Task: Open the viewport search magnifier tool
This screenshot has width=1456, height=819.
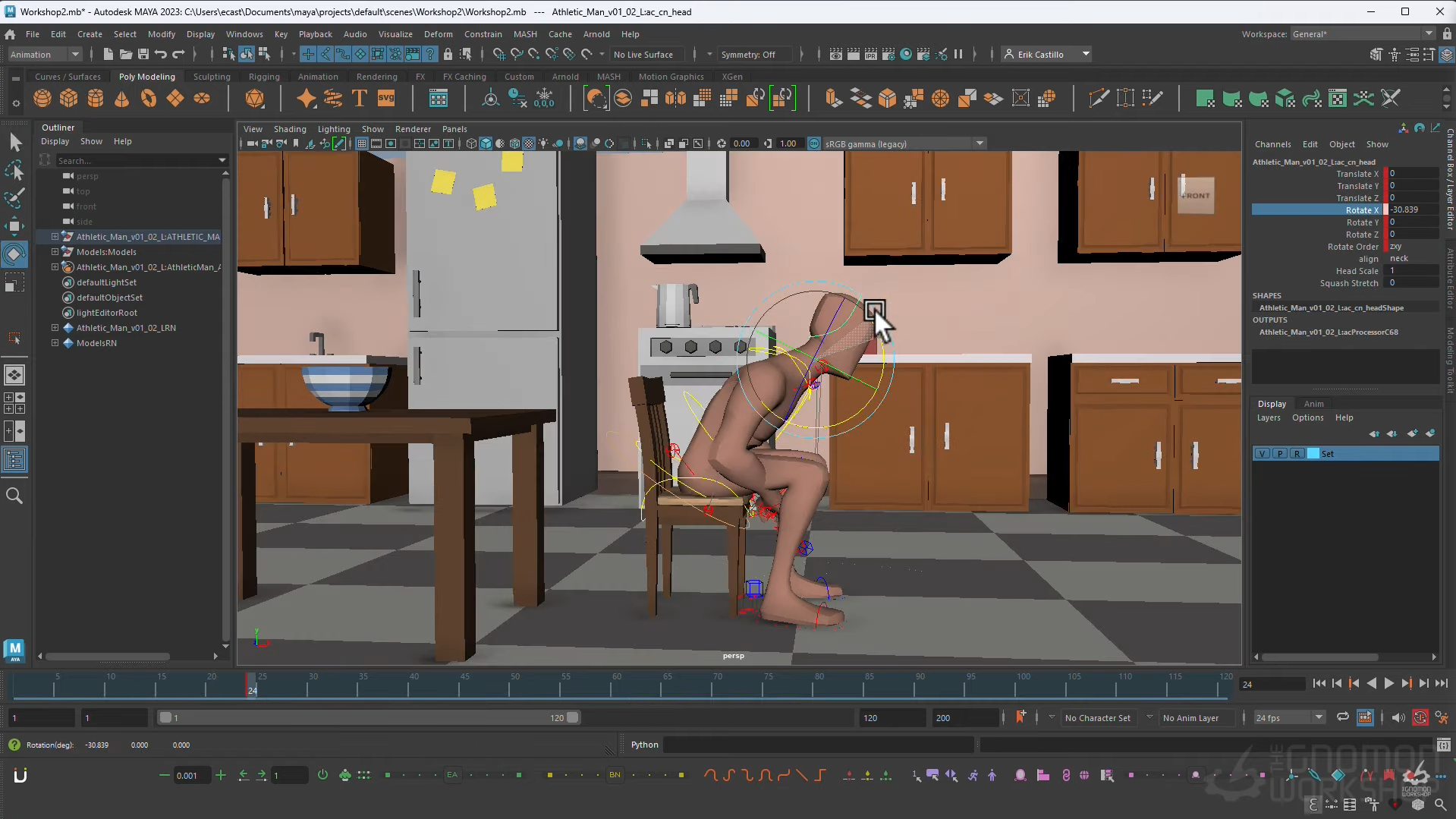Action: 14,496
